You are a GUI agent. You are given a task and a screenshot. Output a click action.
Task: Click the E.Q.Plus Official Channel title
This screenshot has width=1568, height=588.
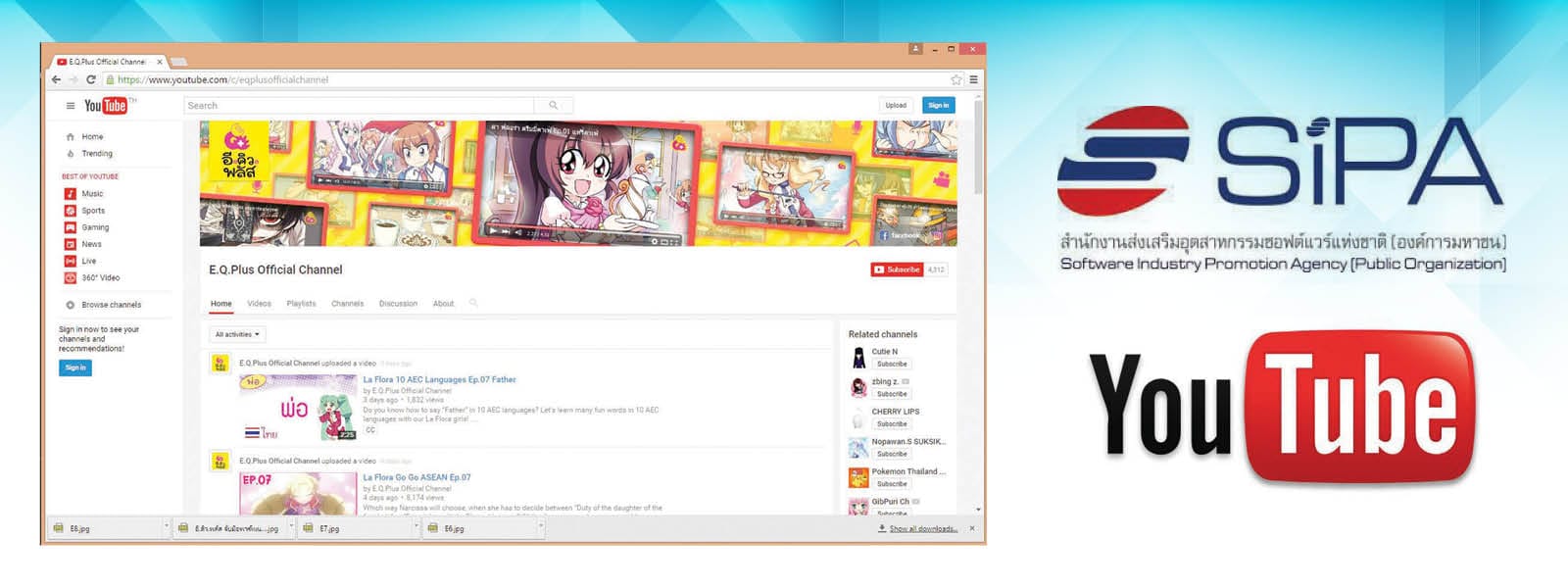pos(275,269)
